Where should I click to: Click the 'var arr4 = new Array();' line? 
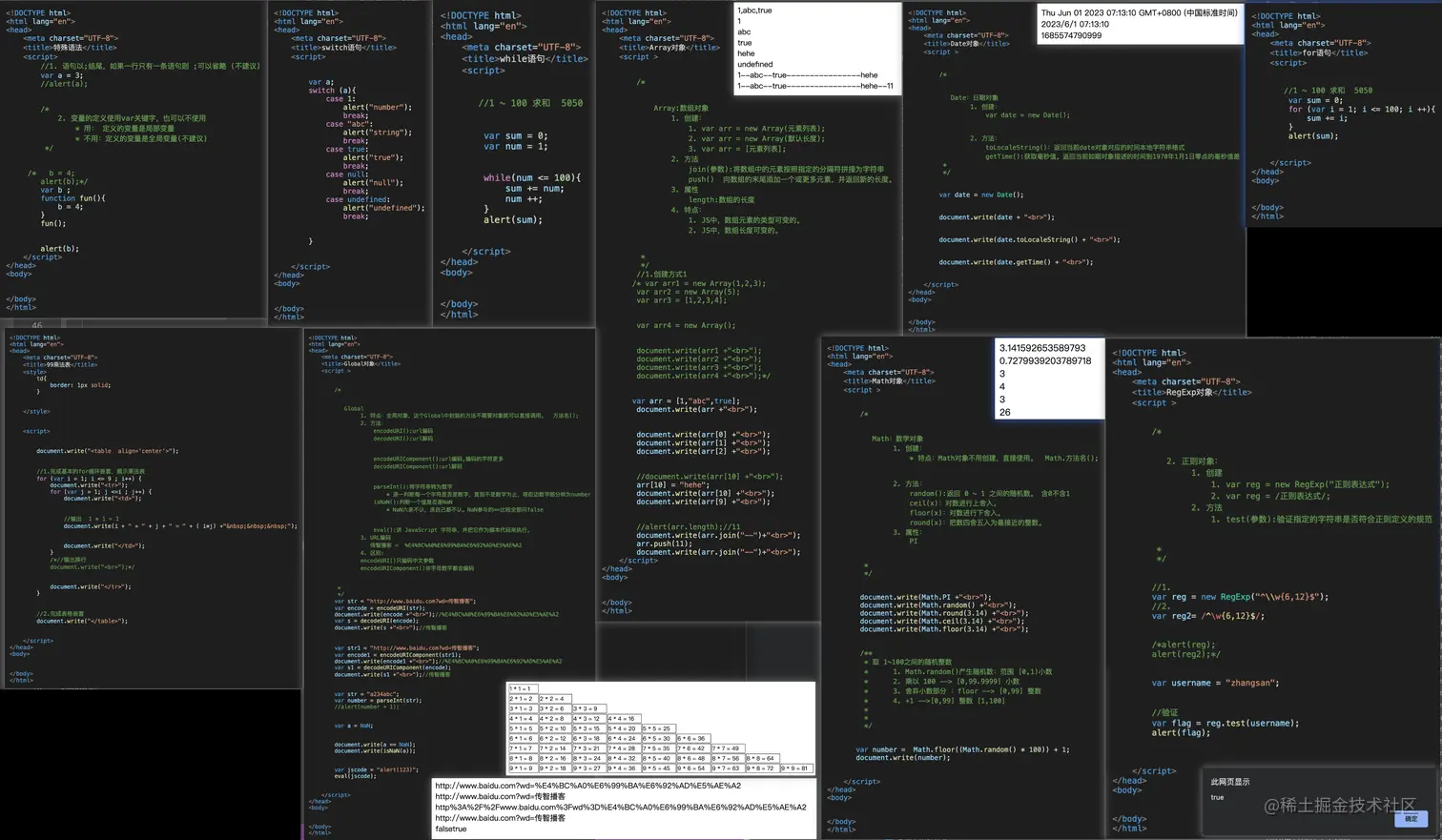click(686, 325)
